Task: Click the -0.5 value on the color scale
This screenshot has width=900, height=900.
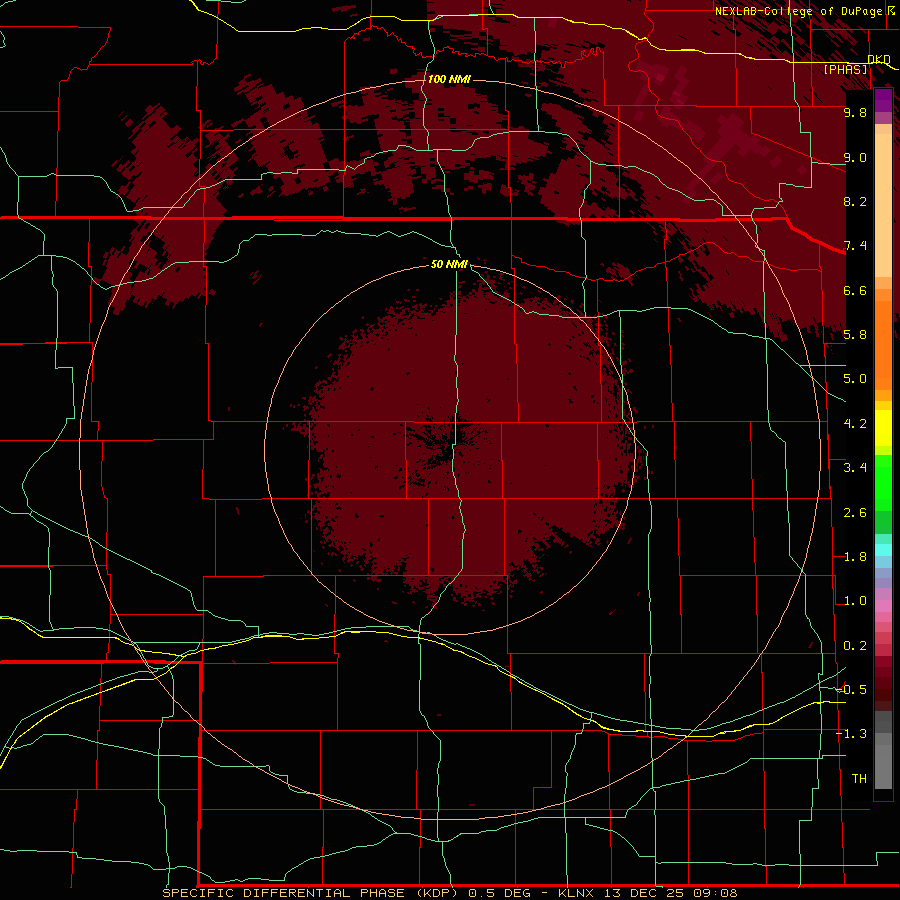Action: (x=852, y=690)
